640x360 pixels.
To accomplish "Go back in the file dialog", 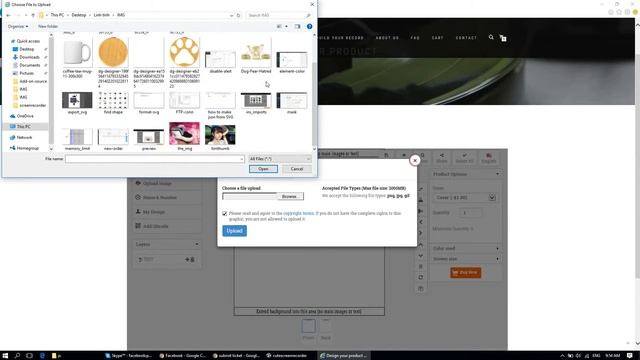I will click(x=9, y=15).
